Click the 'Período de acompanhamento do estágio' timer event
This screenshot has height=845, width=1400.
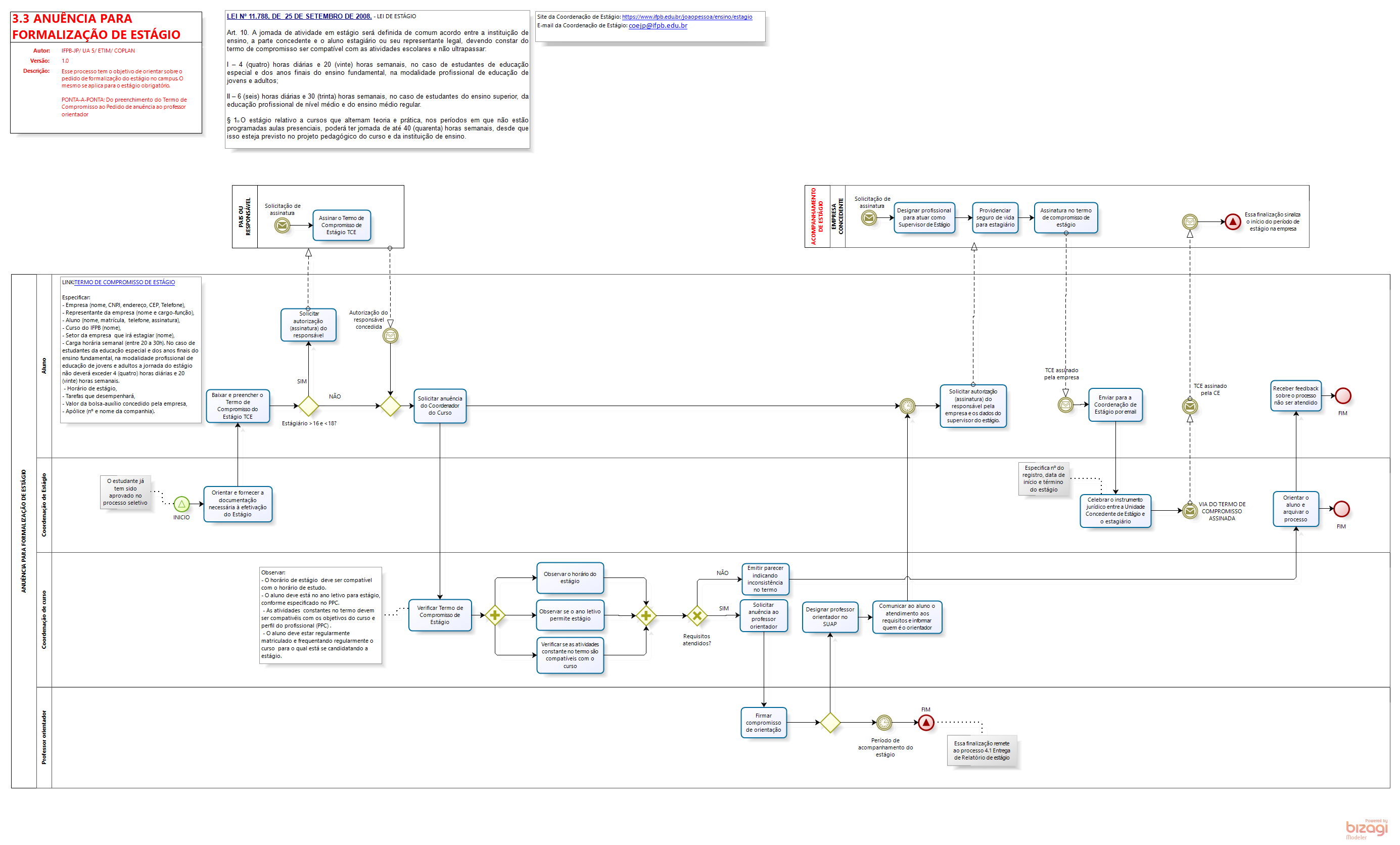click(883, 723)
